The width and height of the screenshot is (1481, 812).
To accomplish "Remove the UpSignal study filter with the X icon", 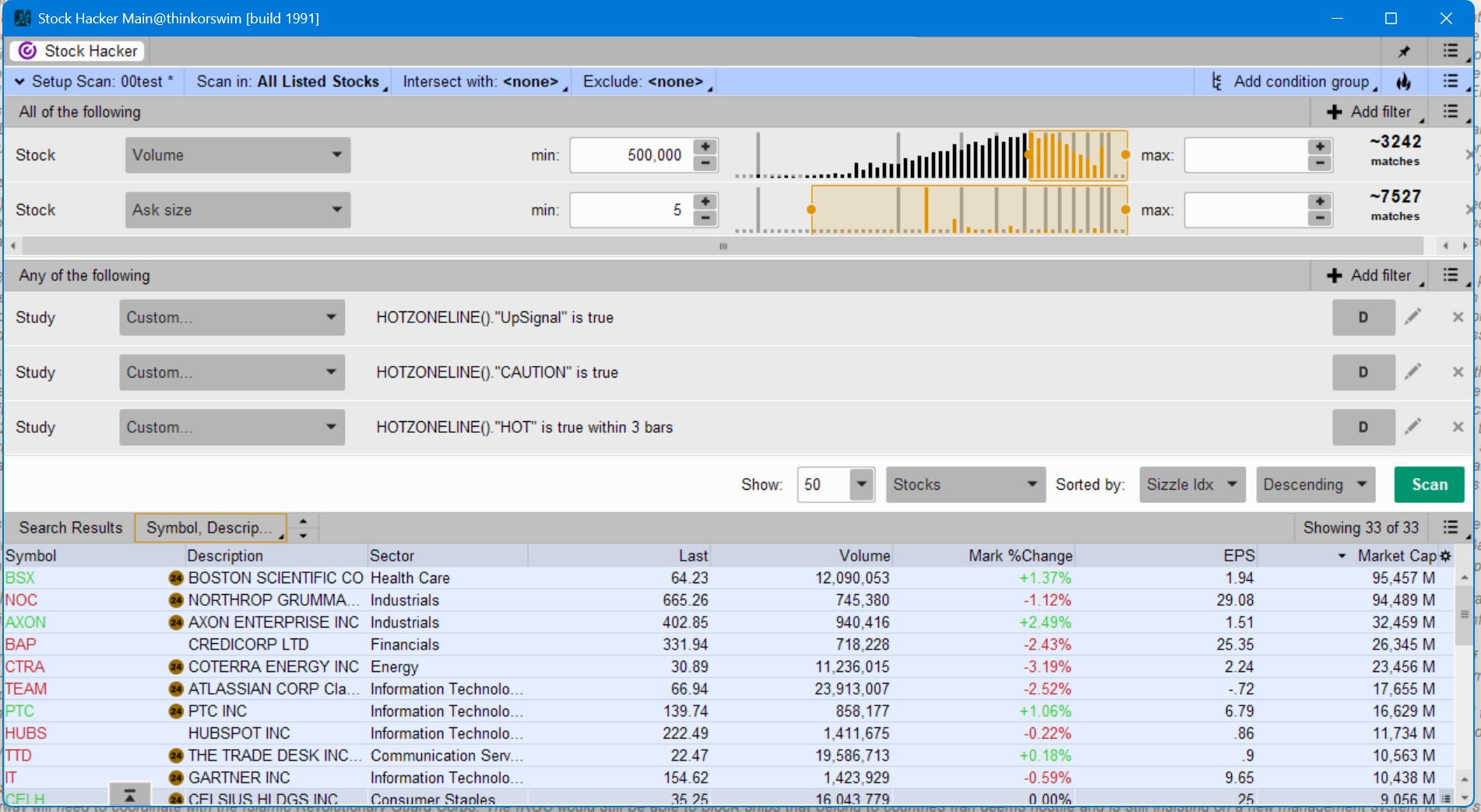I will (x=1458, y=317).
